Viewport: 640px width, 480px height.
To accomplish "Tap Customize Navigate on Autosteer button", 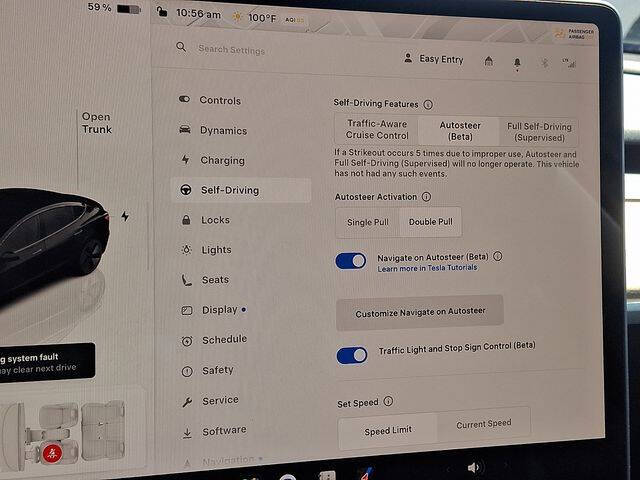I will [x=420, y=312].
